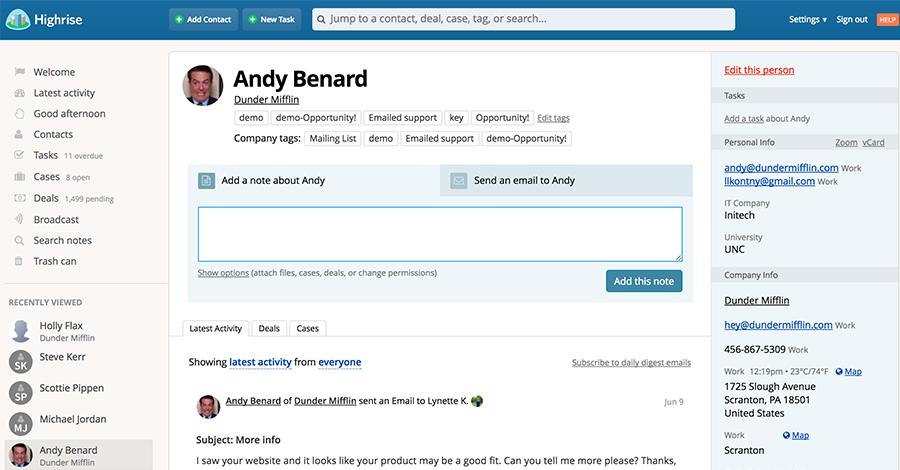
Task: Change the everyone filter
Action: tap(340, 362)
